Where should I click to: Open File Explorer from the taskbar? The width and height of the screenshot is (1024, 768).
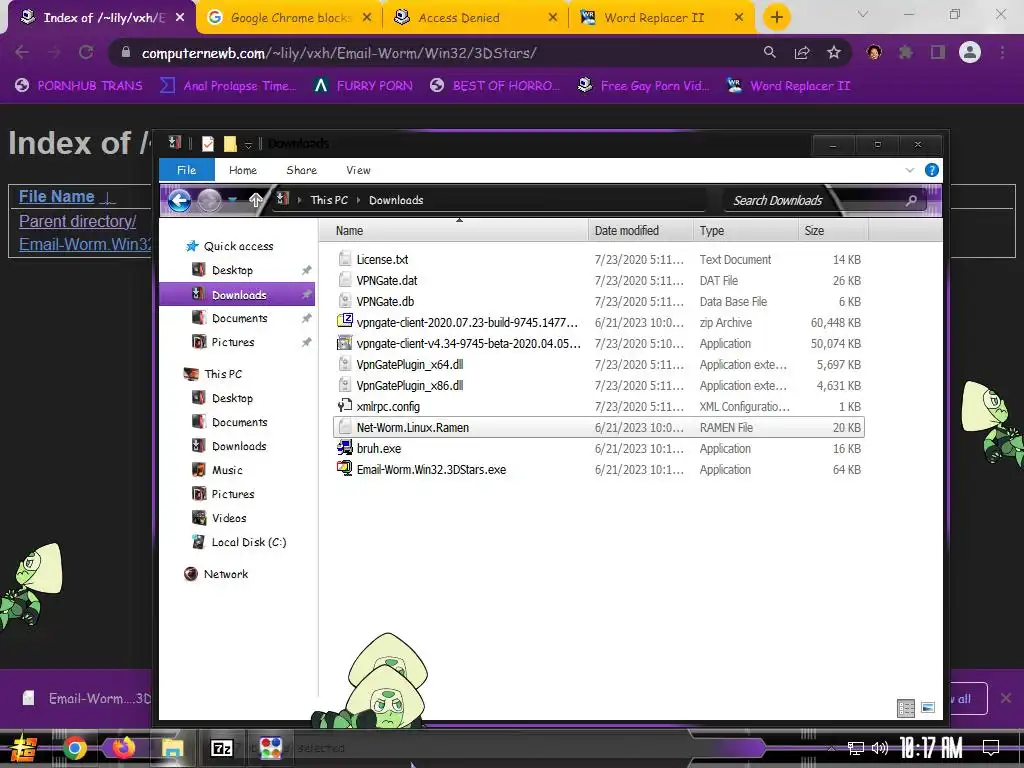(x=172, y=748)
